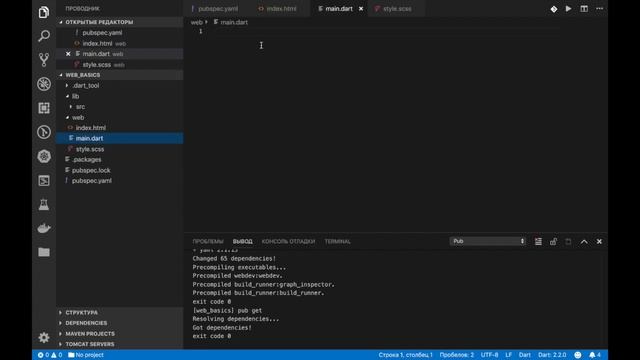The width and height of the screenshot is (640, 360).
Task: Close main.dart in open editors list
Action: pos(68,54)
